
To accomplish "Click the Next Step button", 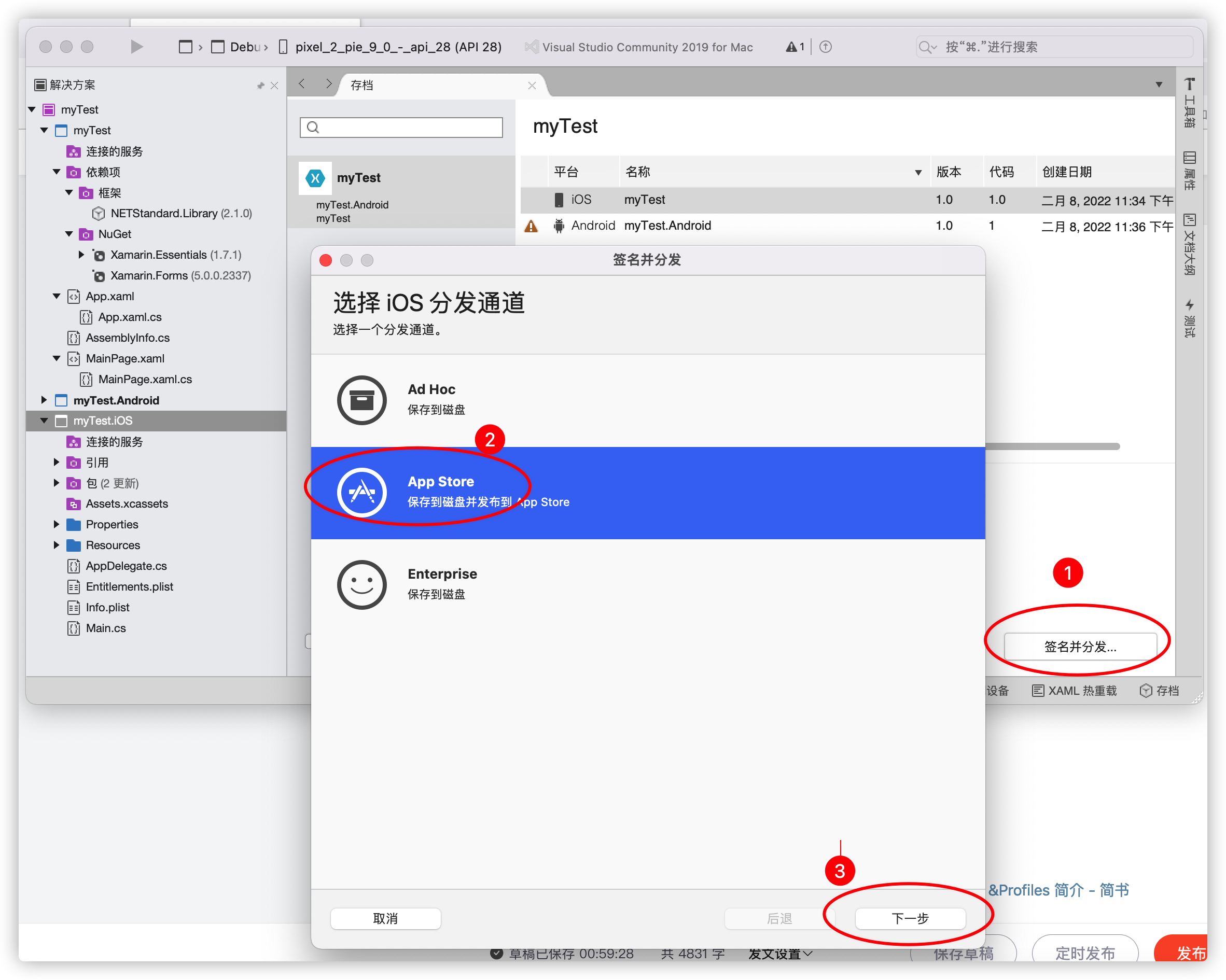I will [910, 918].
